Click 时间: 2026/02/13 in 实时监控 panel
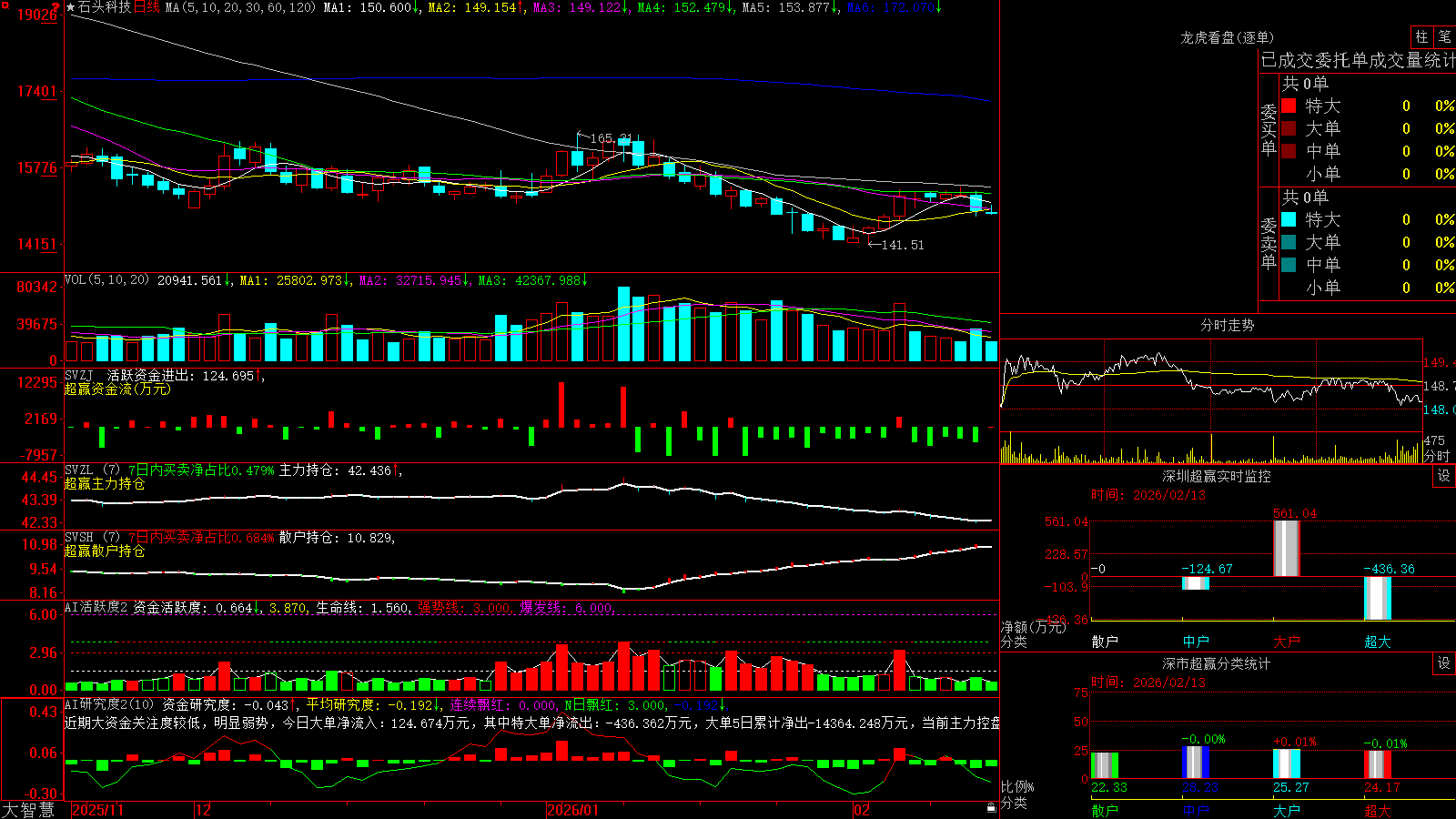 pyautogui.click(x=1148, y=495)
